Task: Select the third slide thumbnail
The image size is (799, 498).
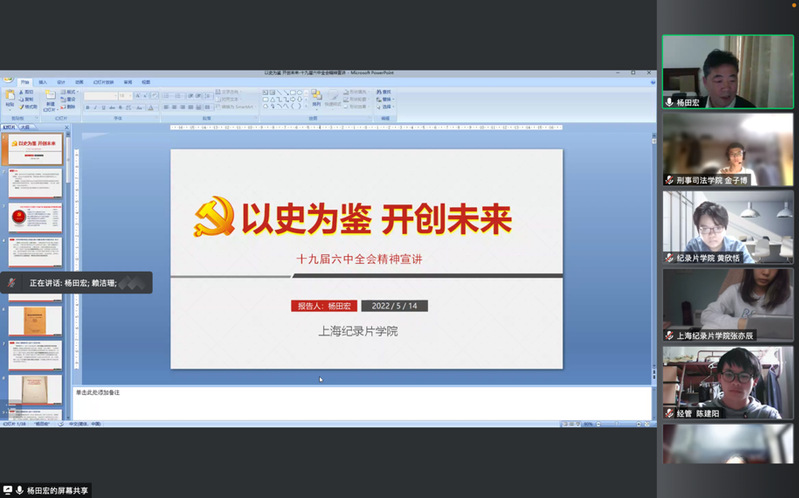Action: [36, 220]
